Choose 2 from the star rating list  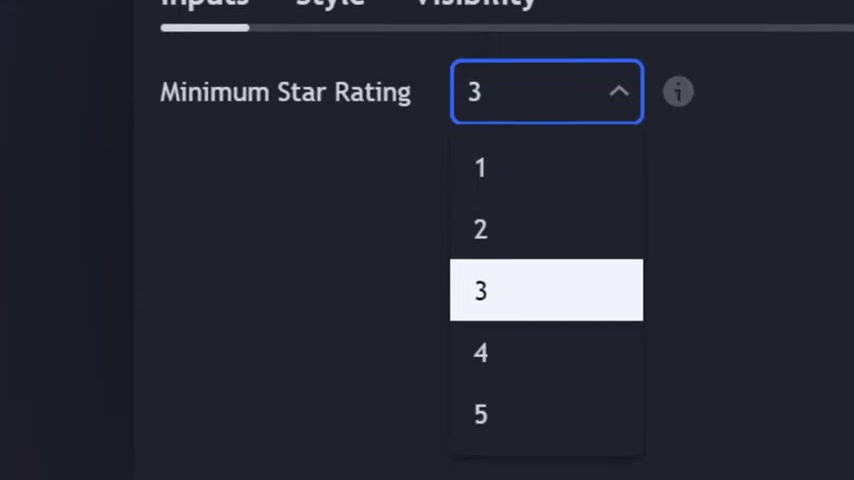[x=546, y=229]
